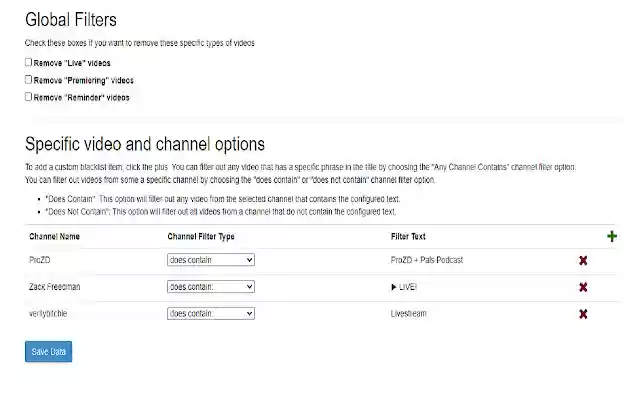Screen dimensions: 640x400
Task: Click the Filter Text column header
Action: pos(408,236)
